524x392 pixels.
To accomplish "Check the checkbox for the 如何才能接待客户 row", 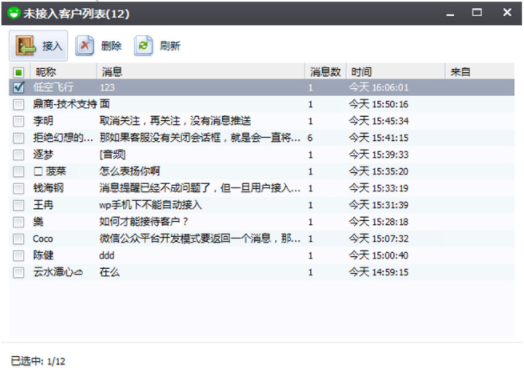I will point(19,222).
